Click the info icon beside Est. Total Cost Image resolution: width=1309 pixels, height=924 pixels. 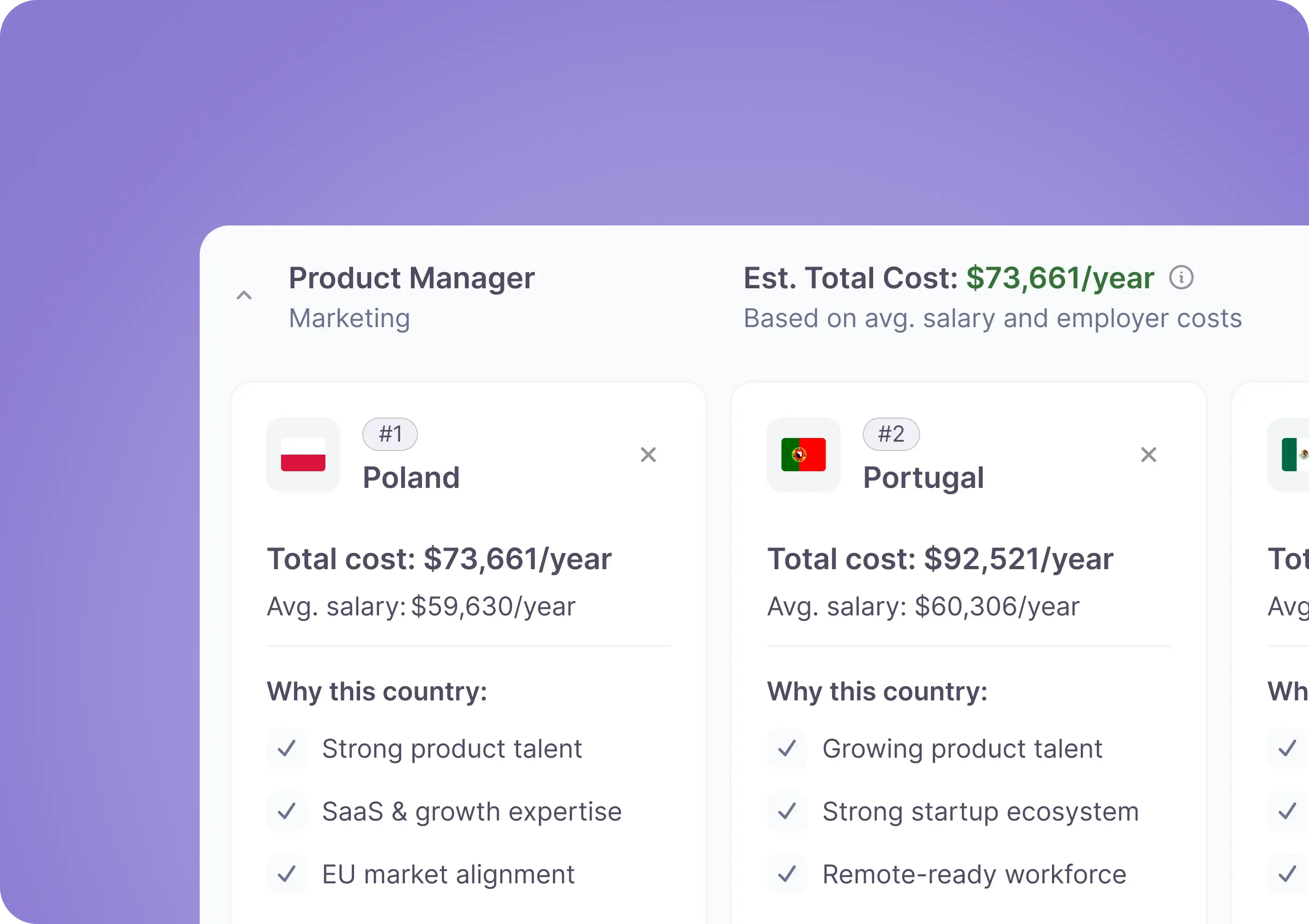pos(1181,278)
